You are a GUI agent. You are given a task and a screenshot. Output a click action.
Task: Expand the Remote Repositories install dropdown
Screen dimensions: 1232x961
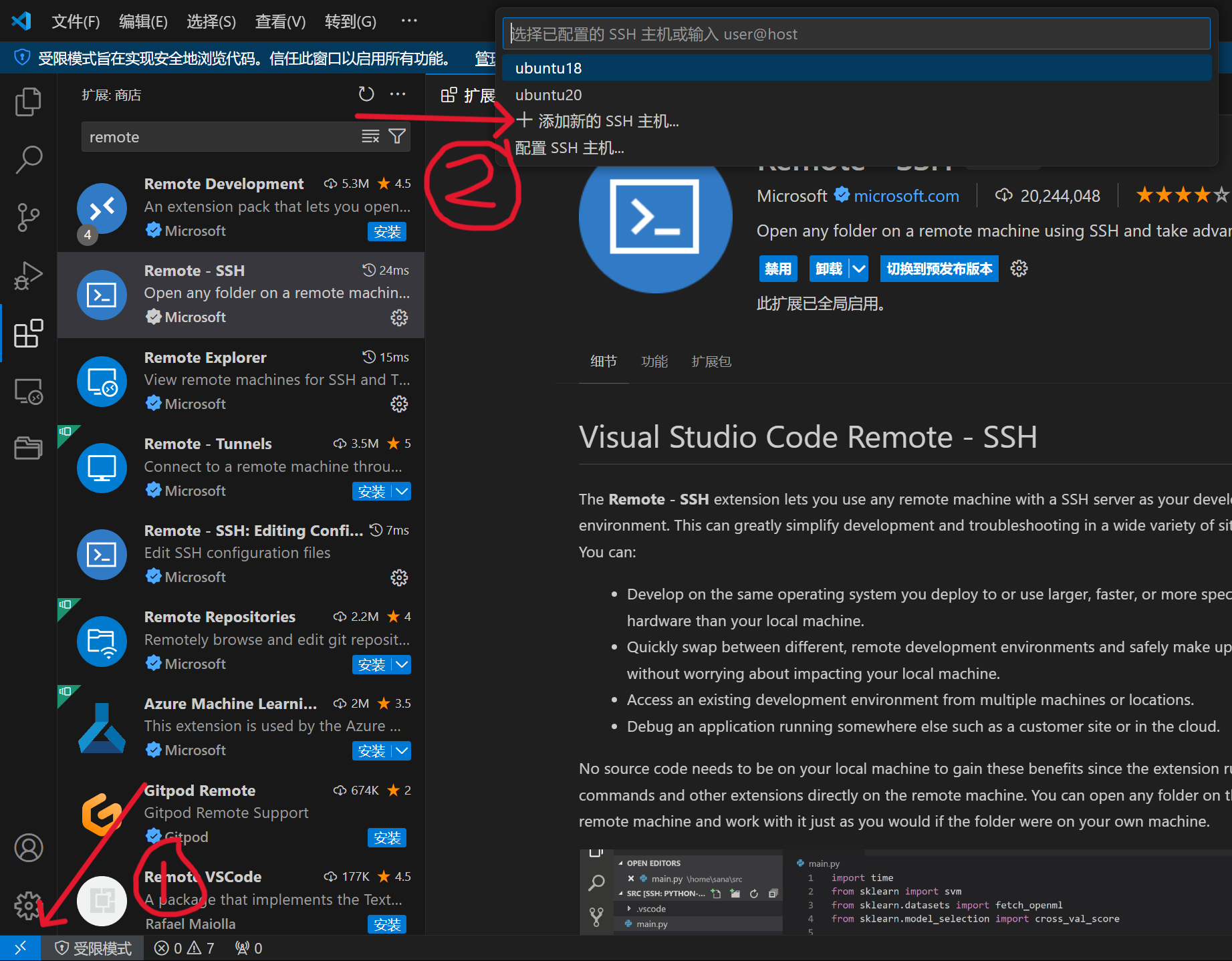[402, 664]
